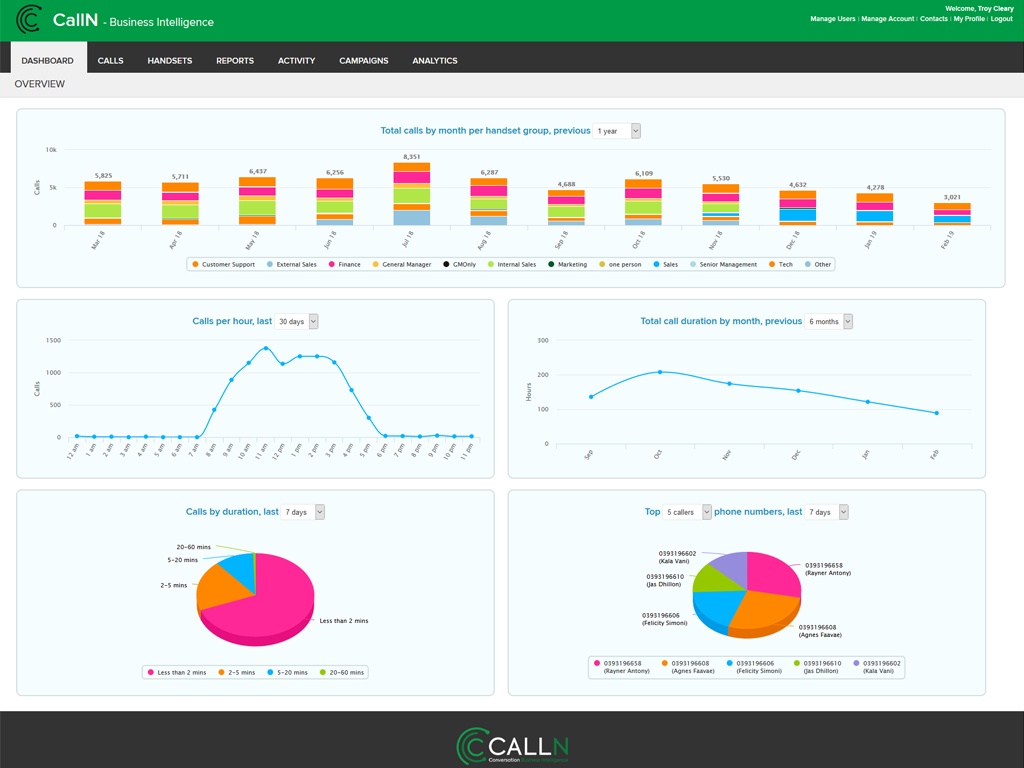Click the CALLN logo in the footer

click(512, 746)
